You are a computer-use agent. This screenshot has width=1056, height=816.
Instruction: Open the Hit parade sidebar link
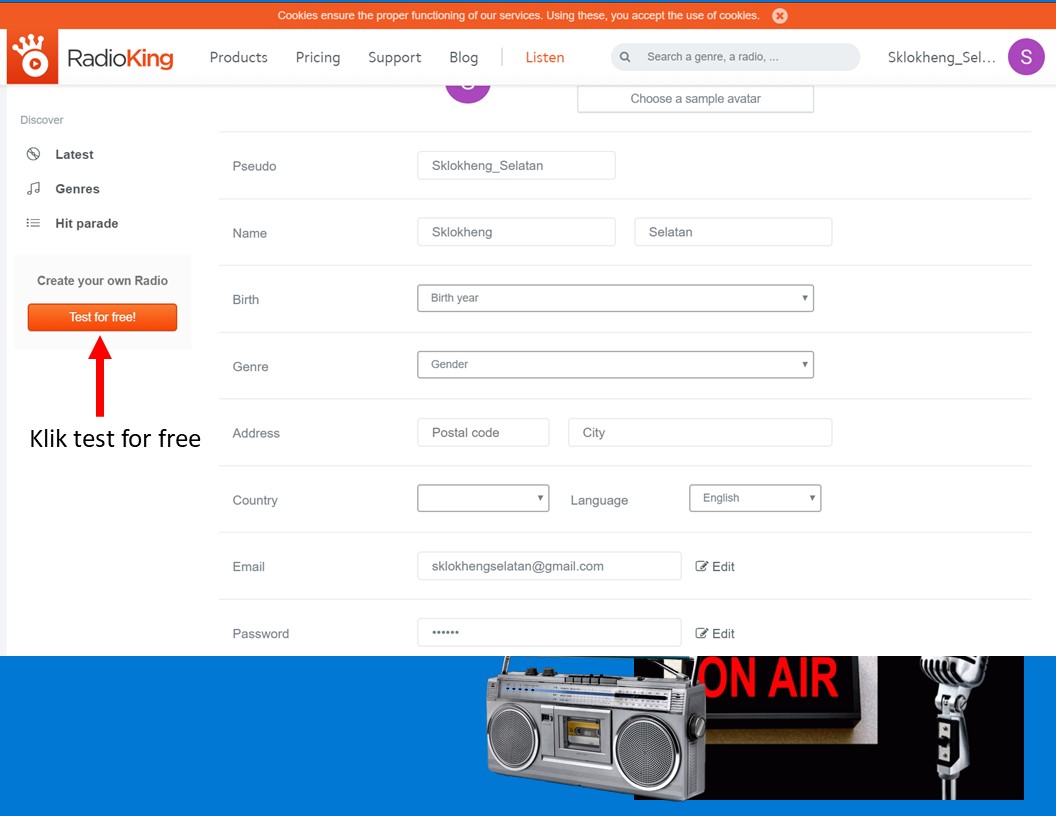pyautogui.click(x=87, y=224)
